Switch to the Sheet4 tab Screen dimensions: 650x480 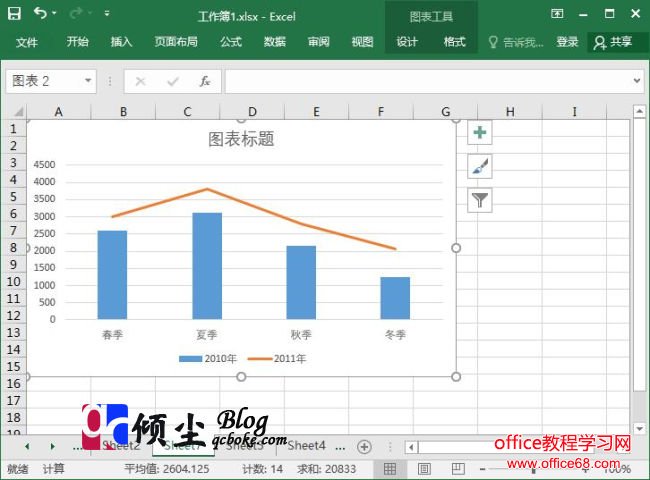pyautogui.click(x=306, y=446)
